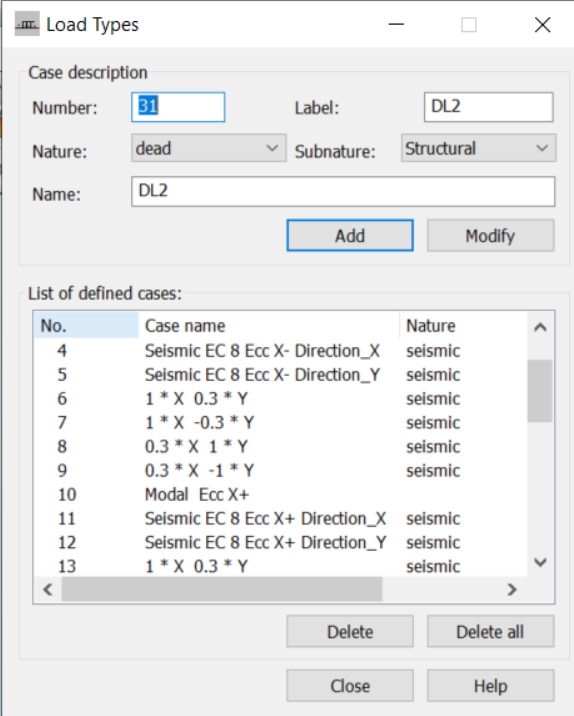The width and height of the screenshot is (574, 716).
Task: Open the Nature dropdown showing dead
Action: [x=209, y=148]
